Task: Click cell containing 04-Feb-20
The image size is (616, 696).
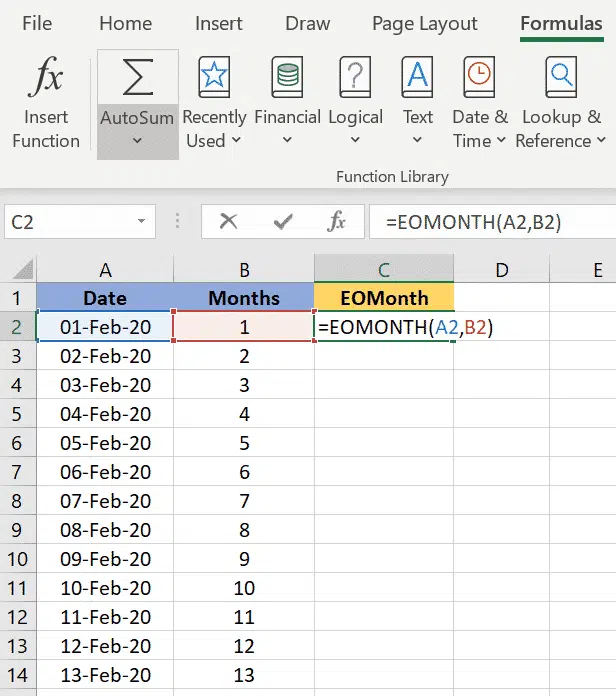Action: [105, 414]
